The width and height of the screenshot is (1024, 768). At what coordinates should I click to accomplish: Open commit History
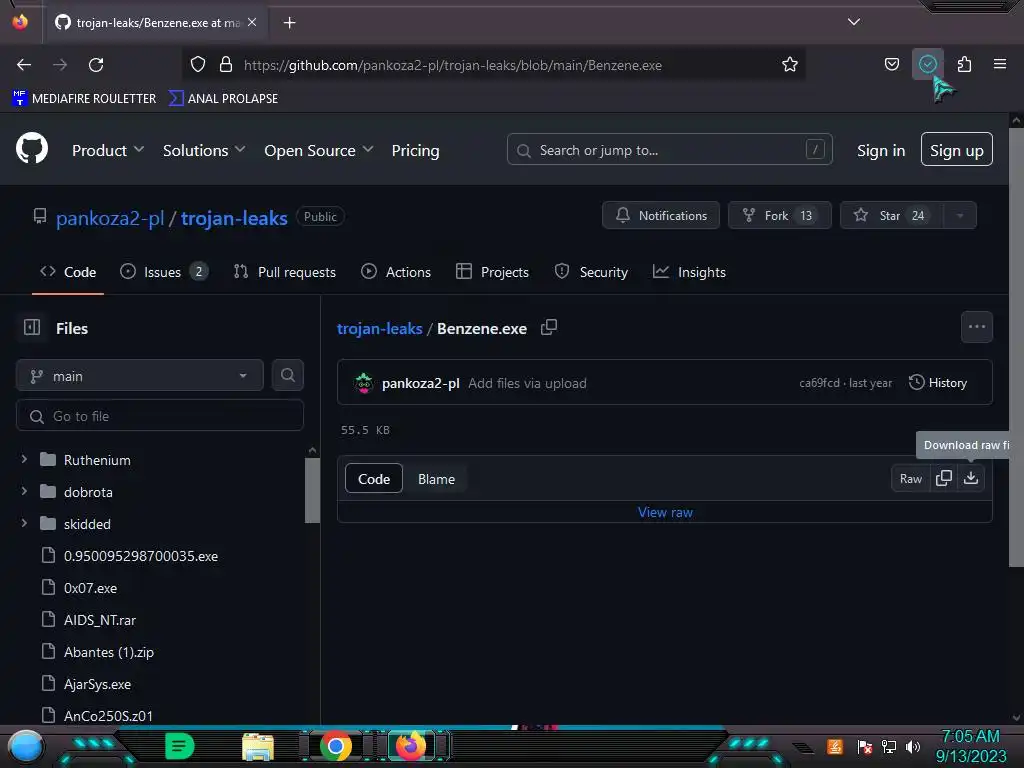pos(937,383)
